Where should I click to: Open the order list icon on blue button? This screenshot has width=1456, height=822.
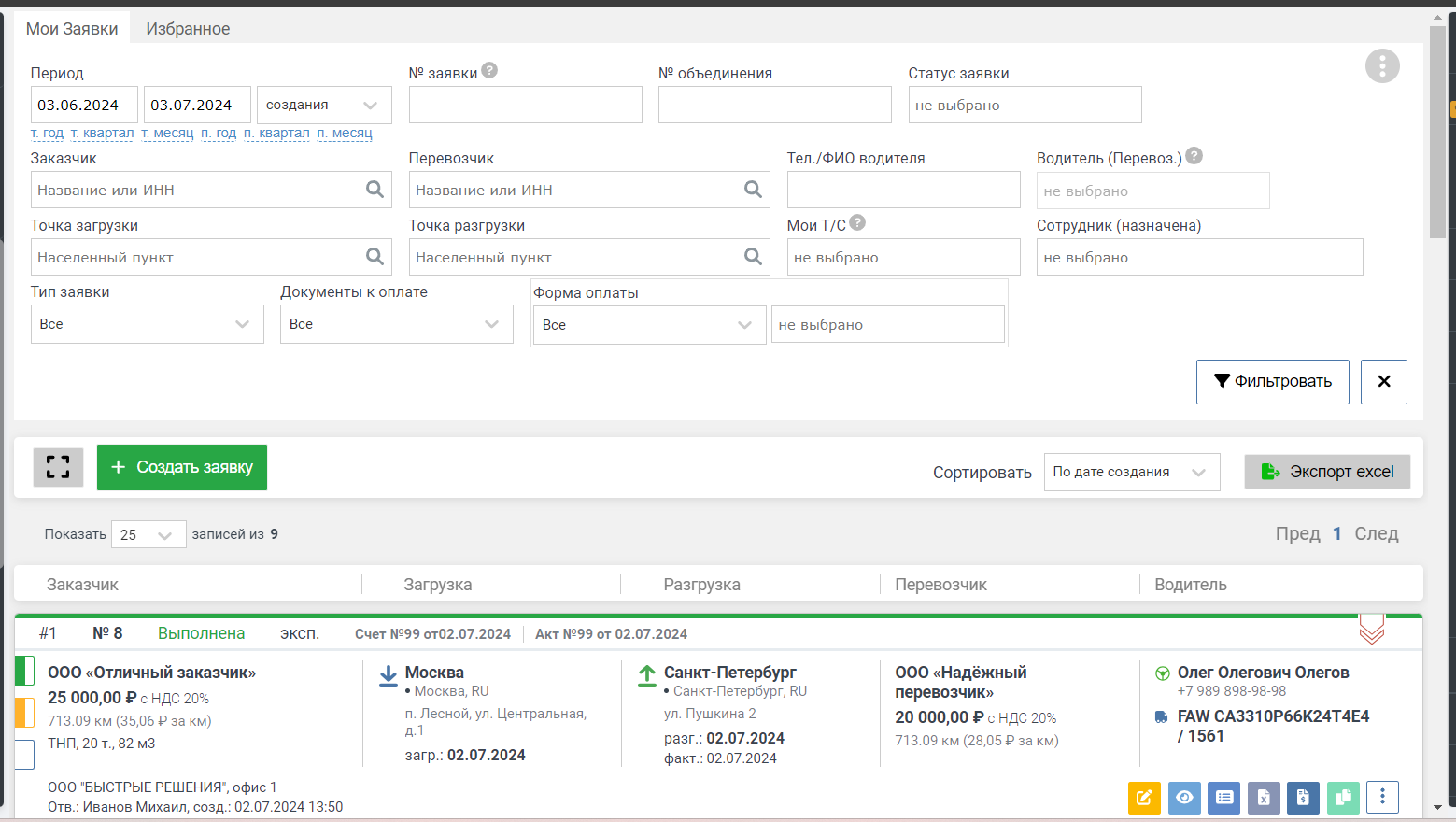click(1223, 798)
